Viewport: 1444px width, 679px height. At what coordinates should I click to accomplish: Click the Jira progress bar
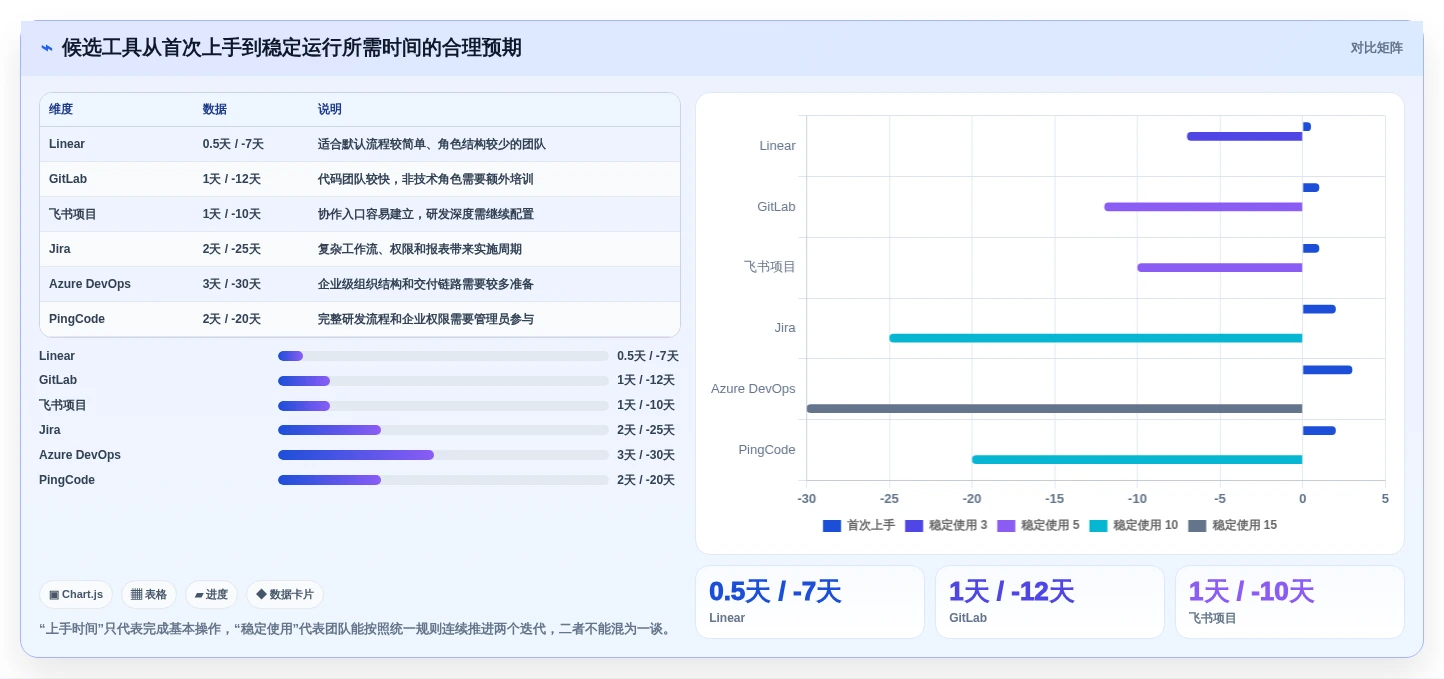[443, 430]
